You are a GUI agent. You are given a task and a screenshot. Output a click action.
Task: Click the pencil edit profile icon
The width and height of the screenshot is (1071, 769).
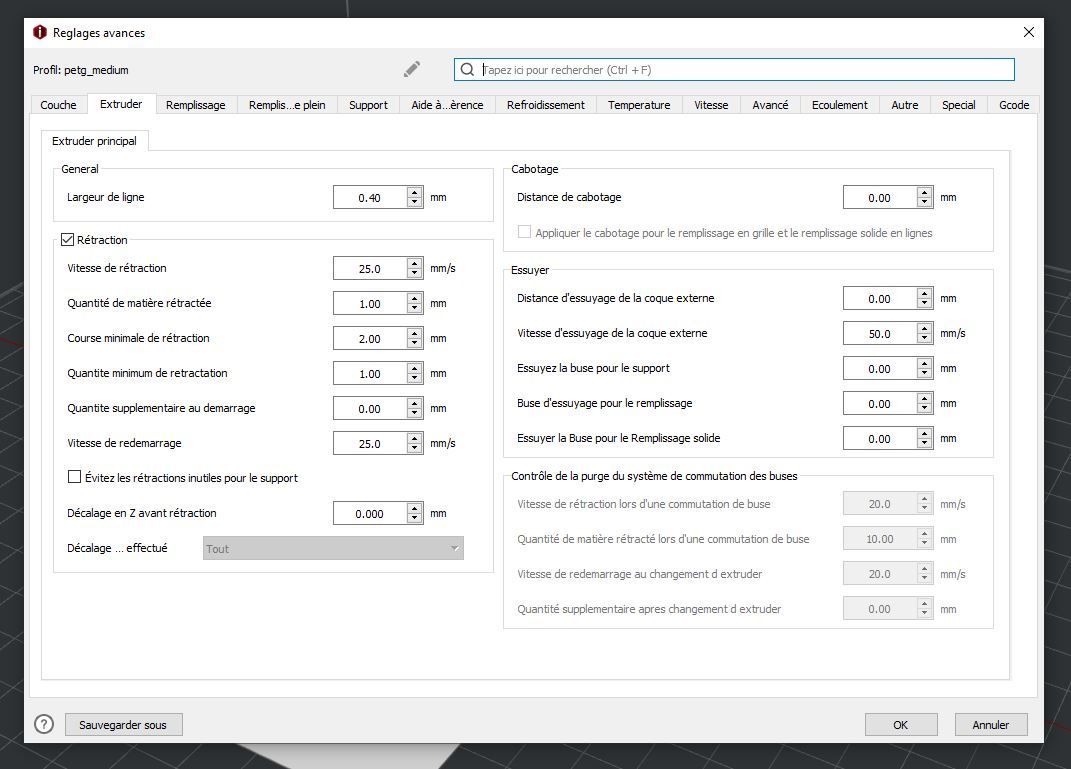pyautogui.click(x=412, y=69)
